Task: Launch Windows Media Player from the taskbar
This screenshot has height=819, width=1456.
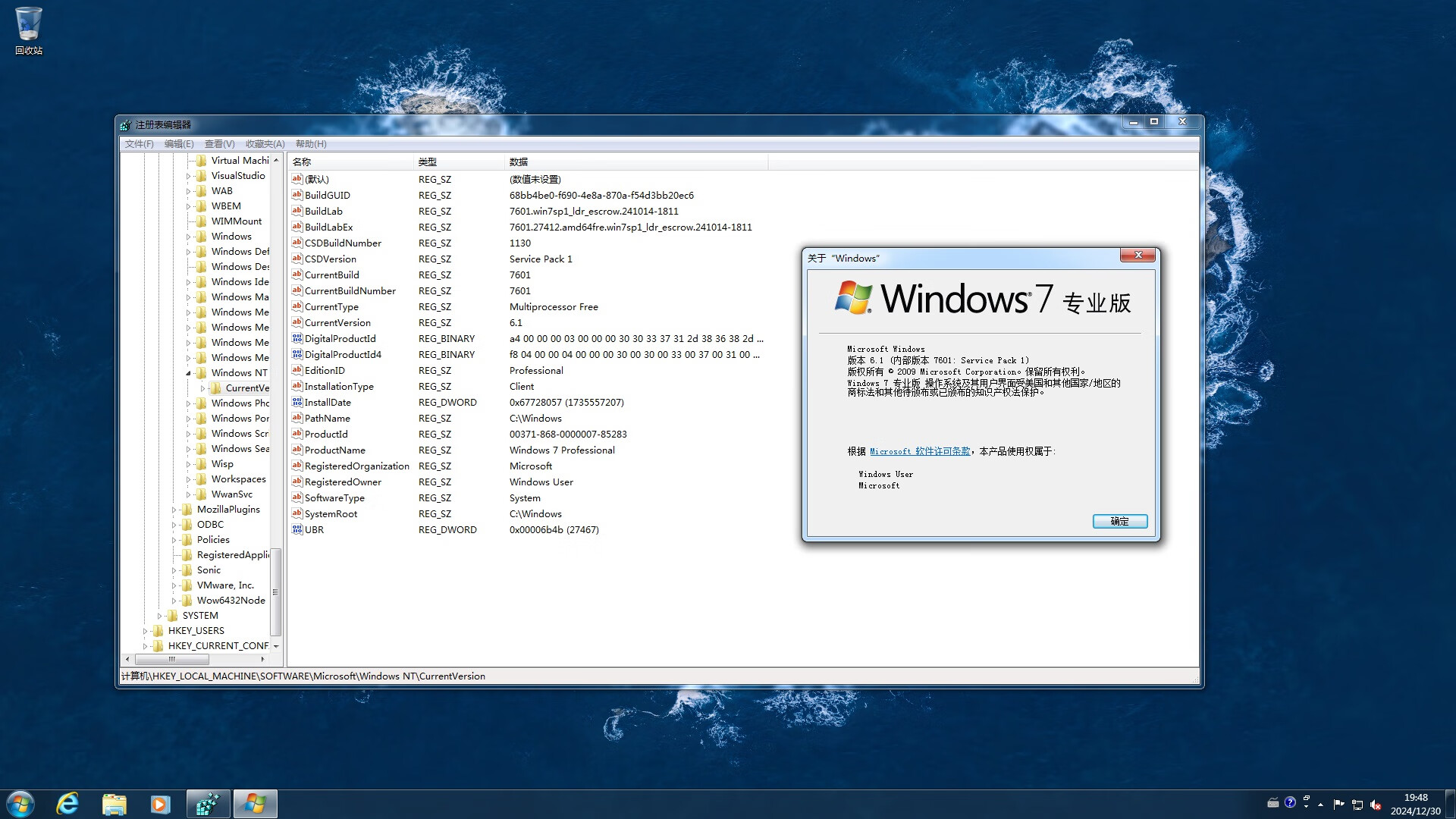Action: pyautogui.click(x=160, y=803)
